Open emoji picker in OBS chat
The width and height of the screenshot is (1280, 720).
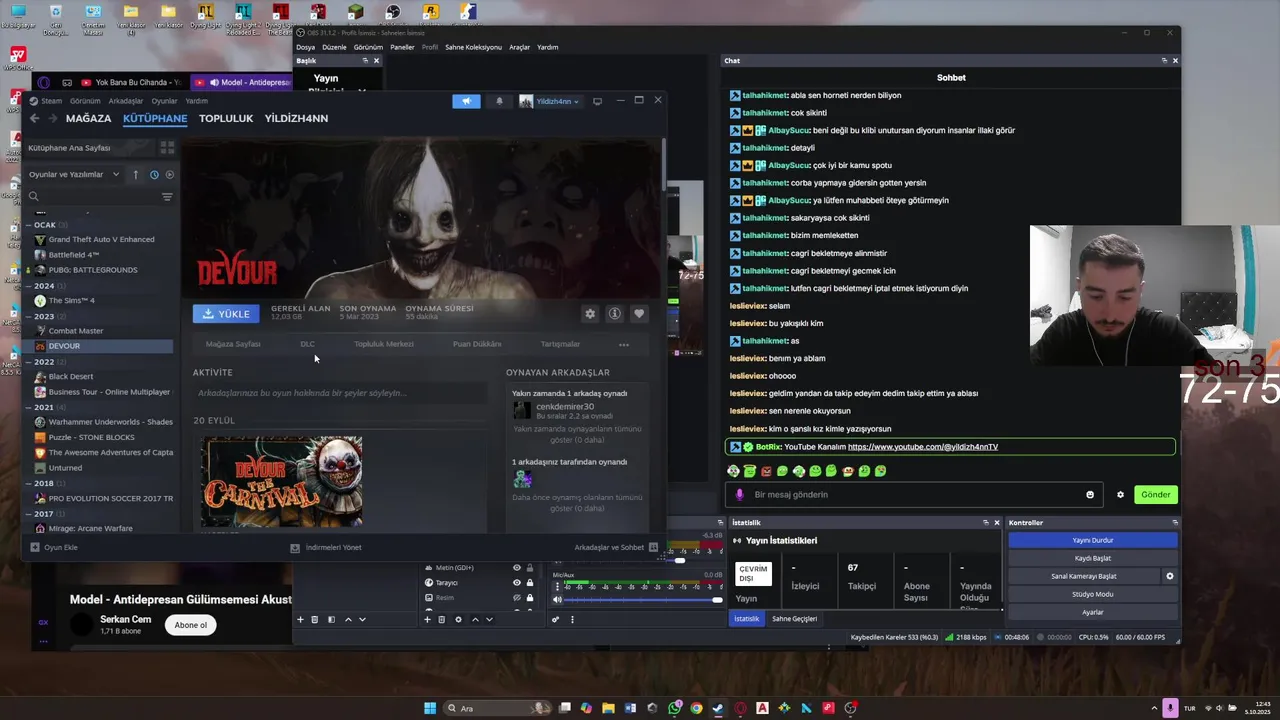coord(1090,494)
